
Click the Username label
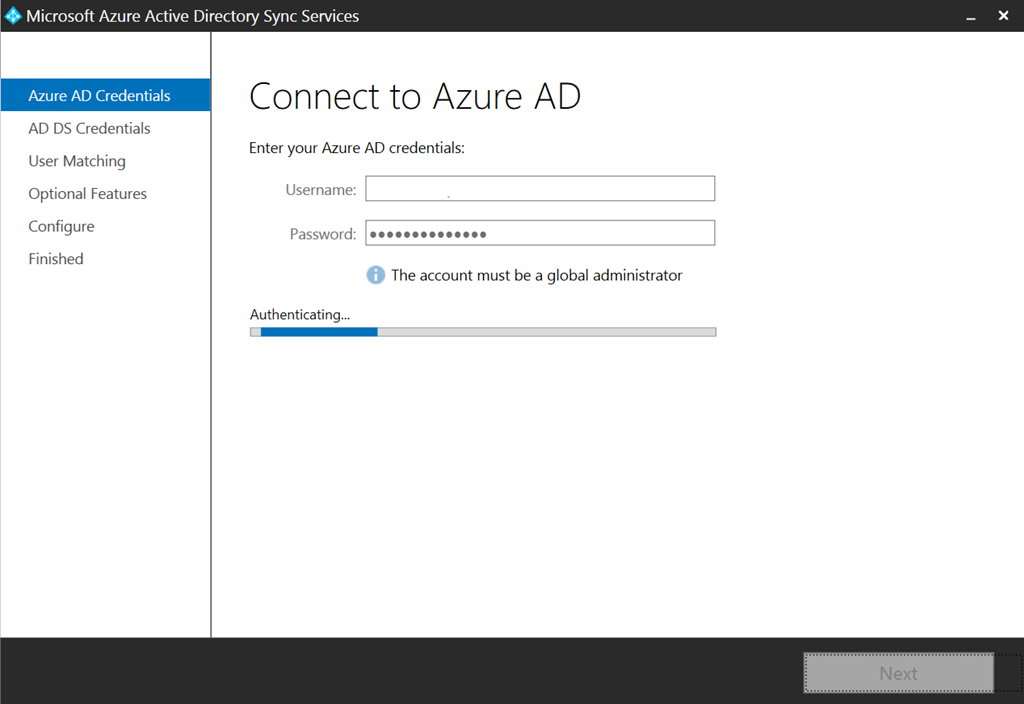pos(320,189)
